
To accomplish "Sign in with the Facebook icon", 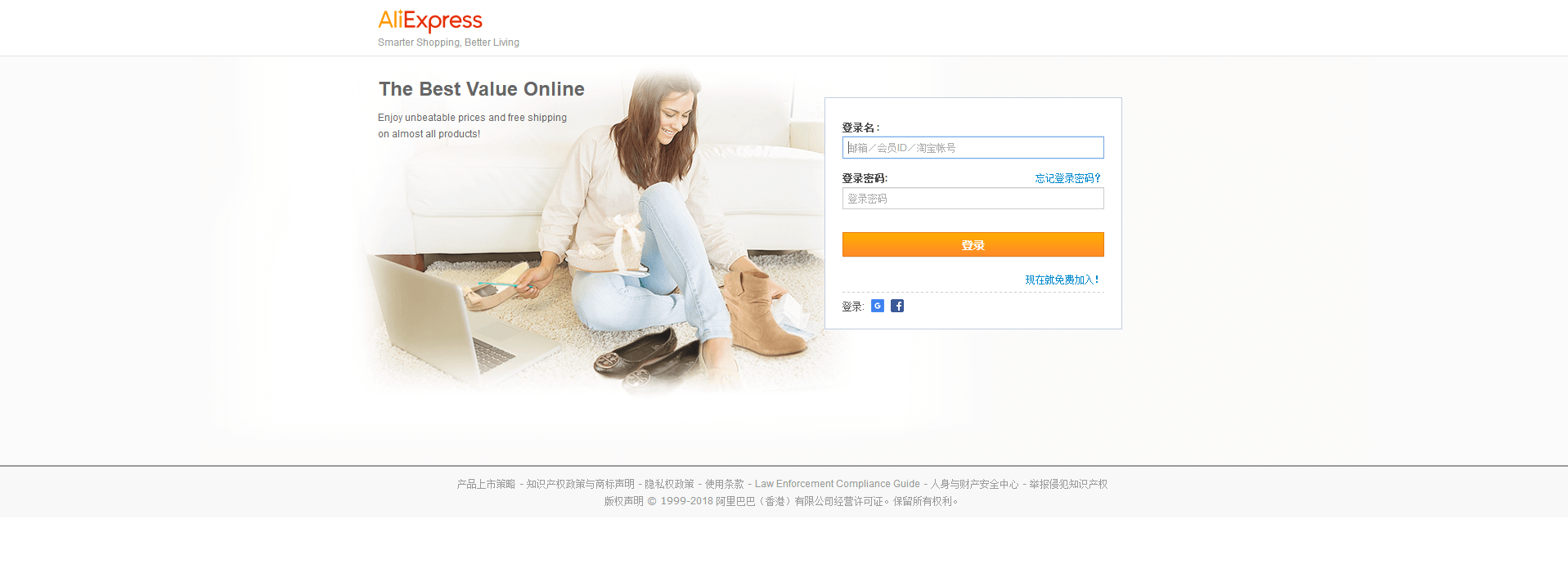I will point(897,306).
